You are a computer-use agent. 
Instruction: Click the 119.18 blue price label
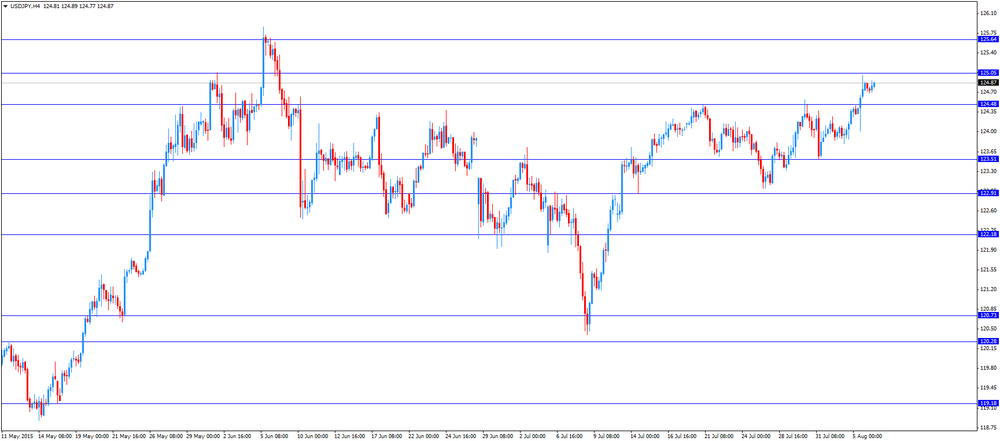(x=988, y=403)
